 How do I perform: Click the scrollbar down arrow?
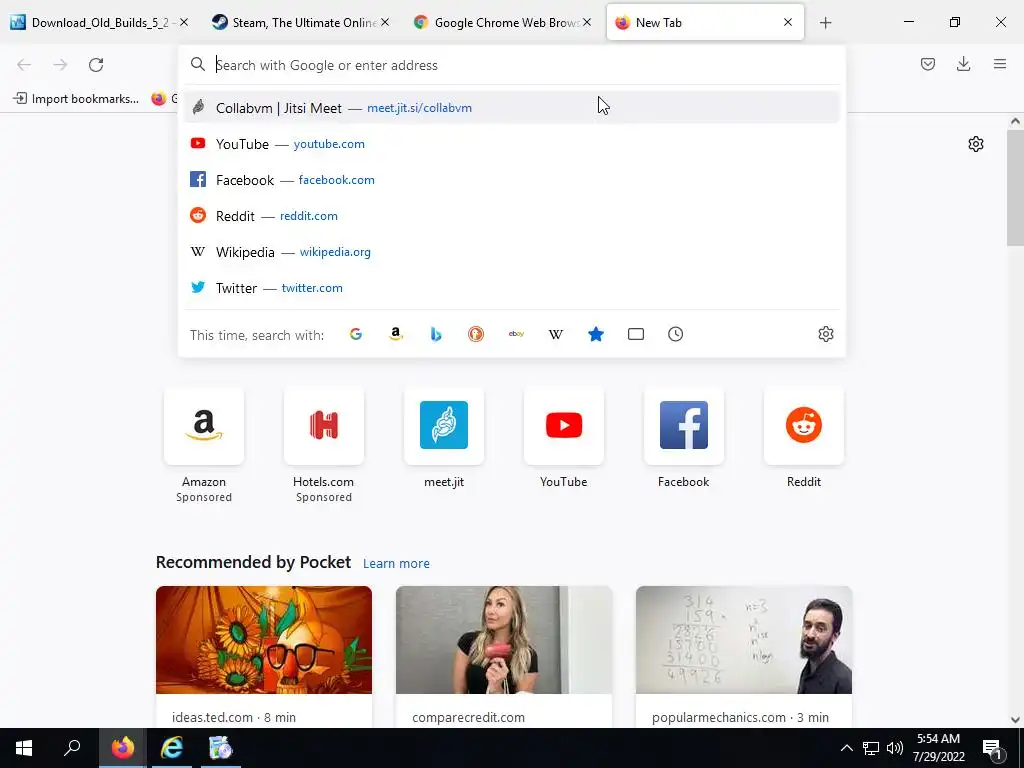coord(1015,720)
